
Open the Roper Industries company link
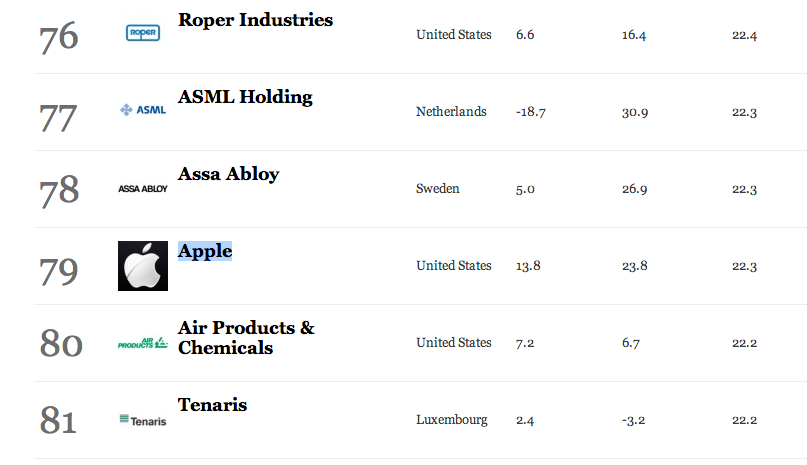[255, 20]
